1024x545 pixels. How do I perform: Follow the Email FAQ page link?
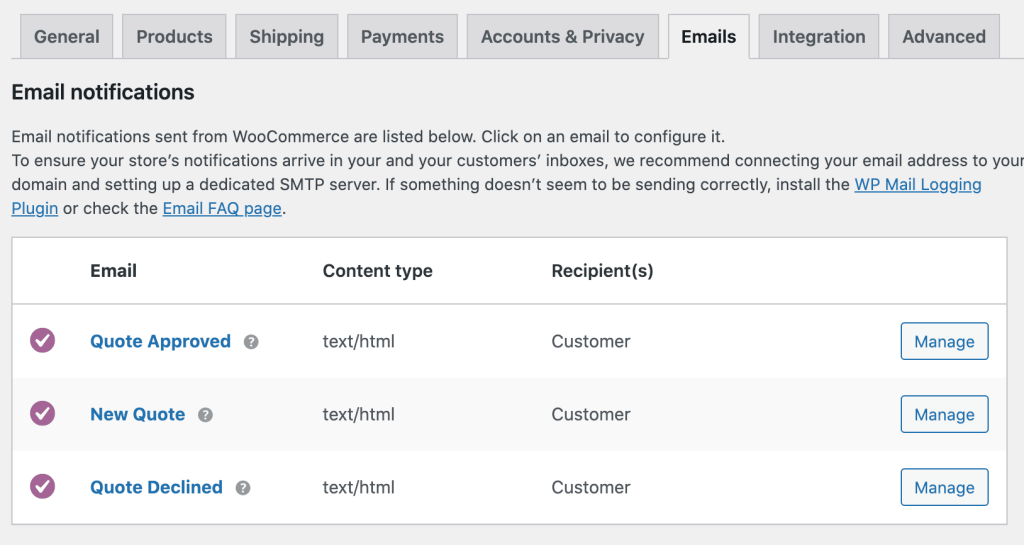tap(222, 208)
